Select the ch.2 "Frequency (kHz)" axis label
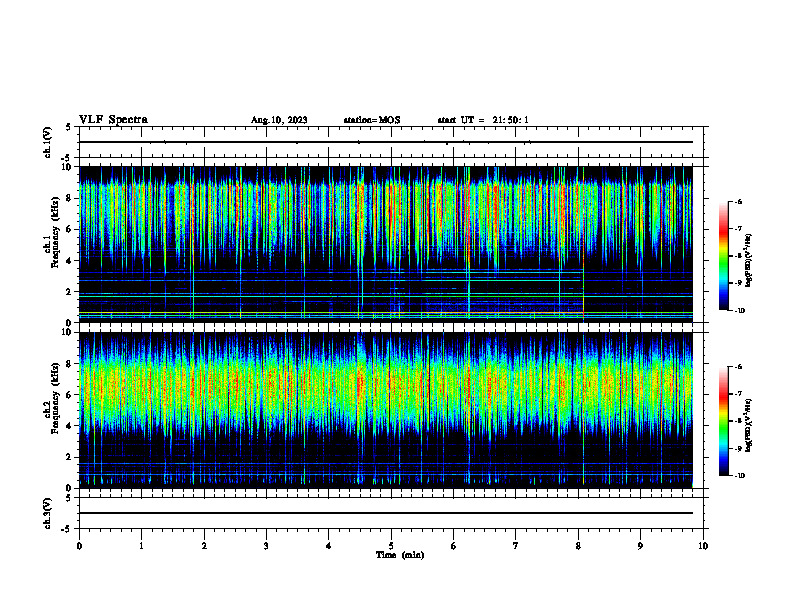Screen dimensions: 792x612 pyautogui.click(x=55, y=398)
